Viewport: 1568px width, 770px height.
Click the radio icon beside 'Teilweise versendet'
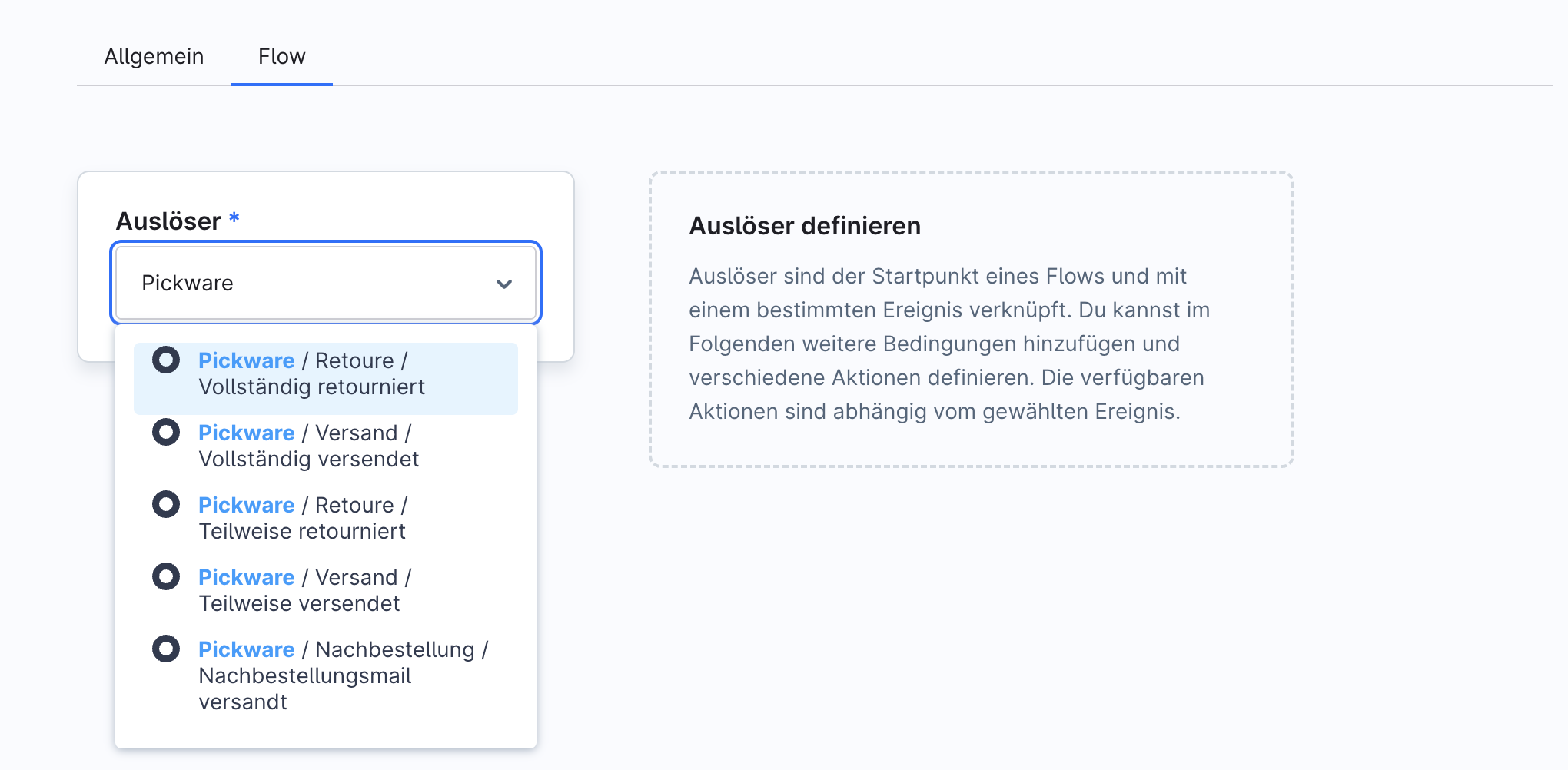pos(164,576)
